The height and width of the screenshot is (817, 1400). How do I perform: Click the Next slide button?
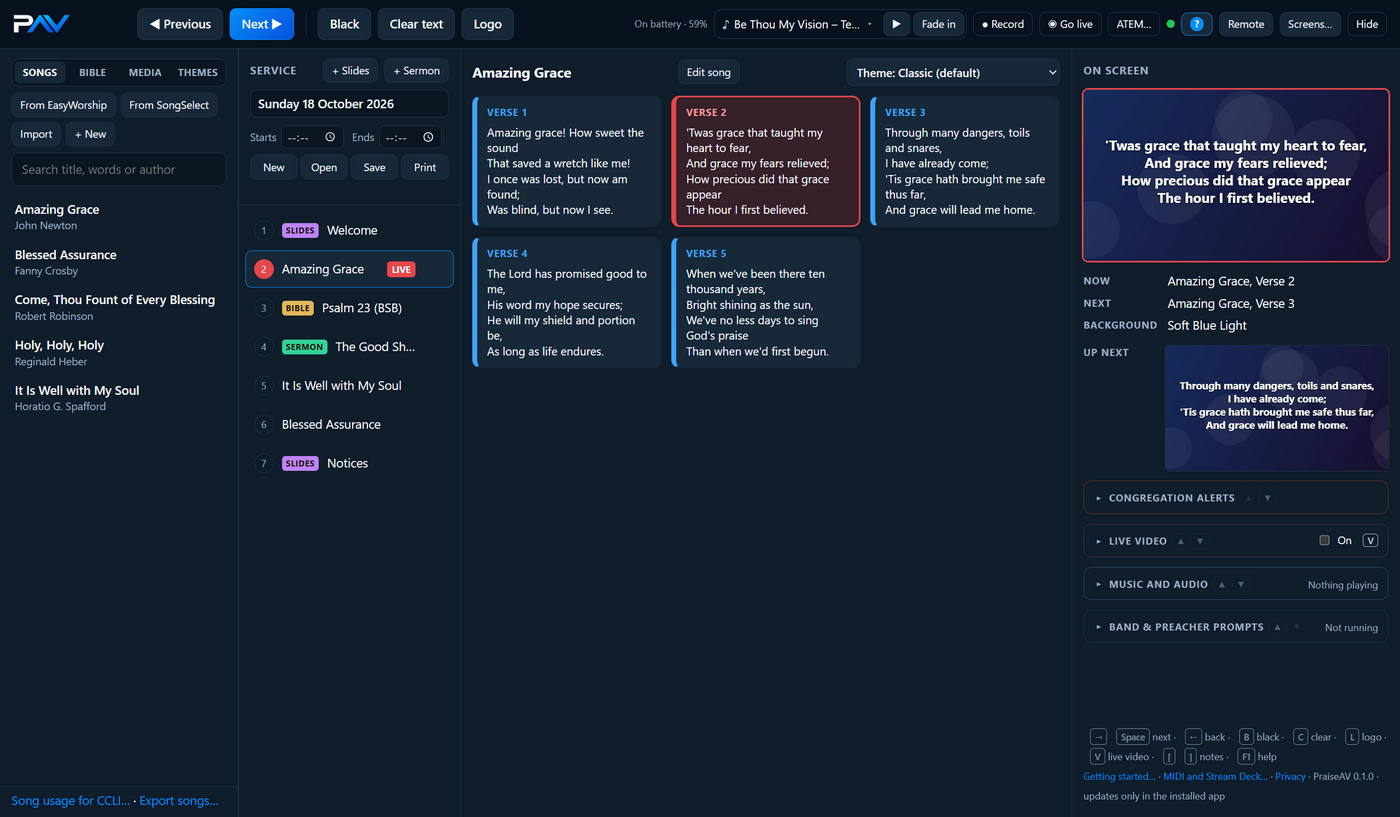coord(261,24)
